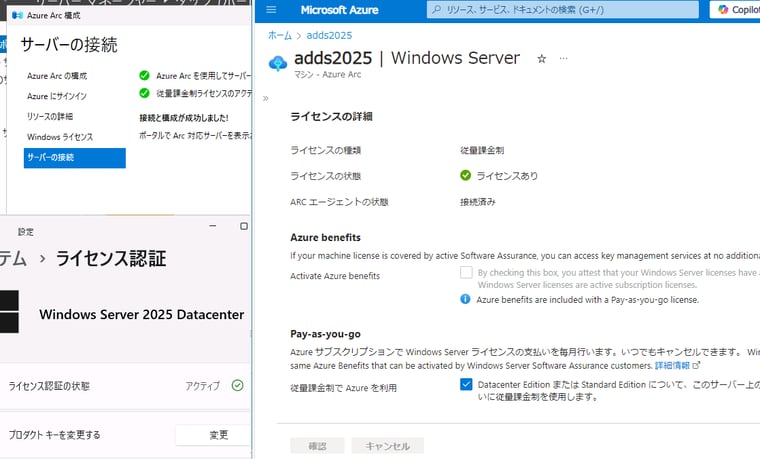The image size is (760, 459).
Task: Expand the collapsed side menu chevrons
Action: (266, 98)
